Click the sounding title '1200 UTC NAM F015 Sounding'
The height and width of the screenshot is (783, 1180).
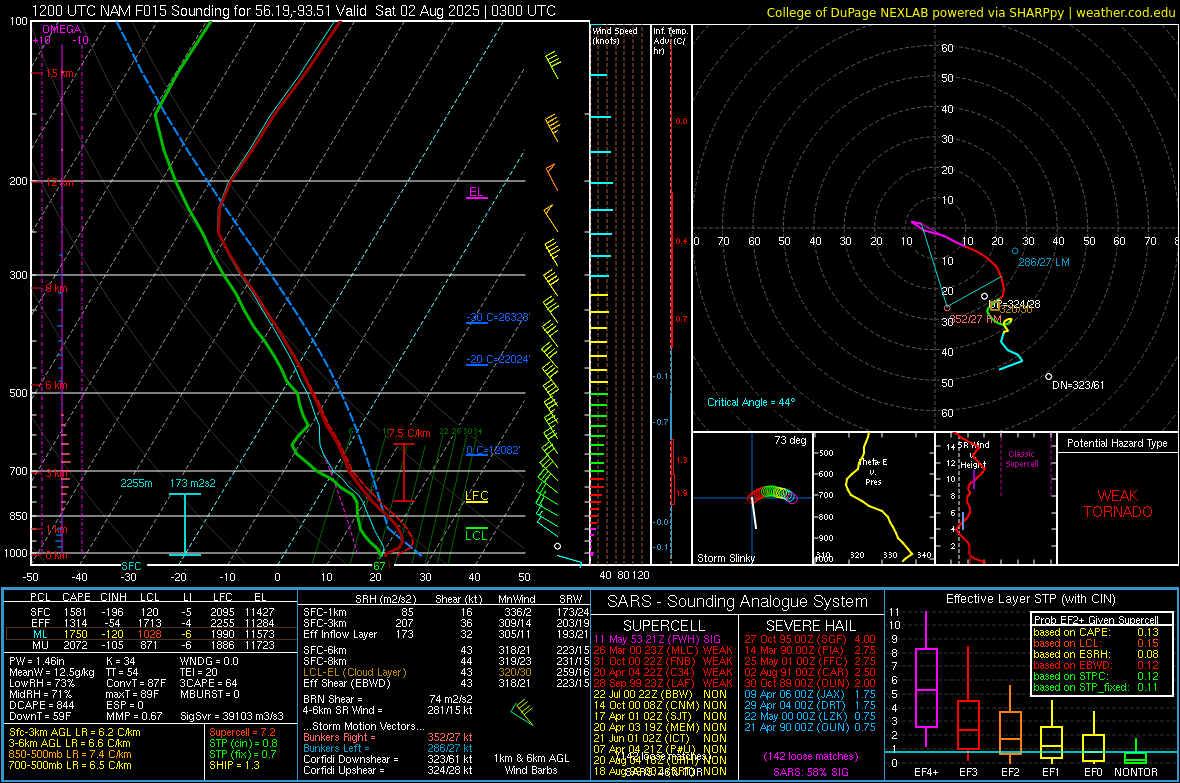pos(130,11)
